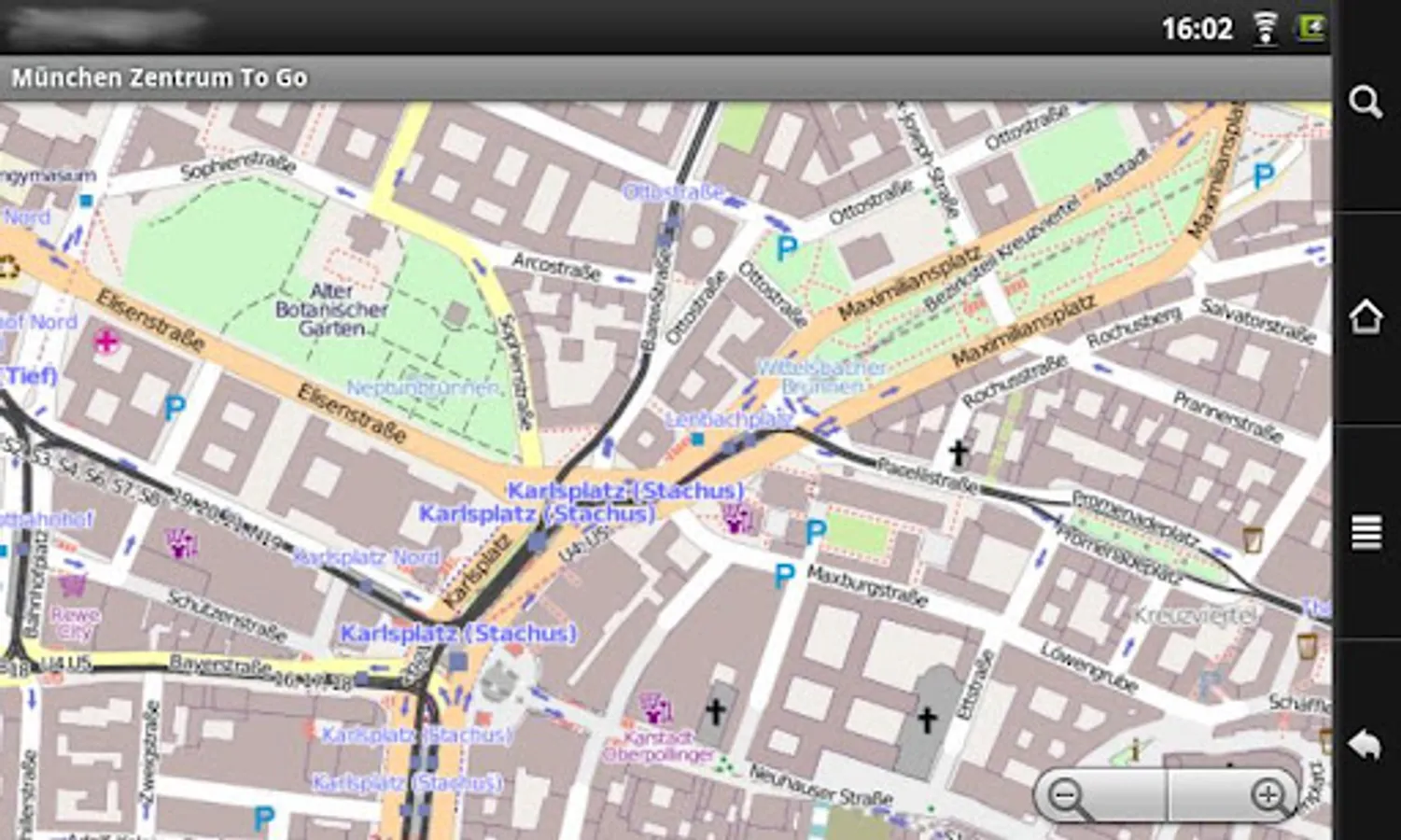Image resolution: width=1401 pixels, height=840 pixels.
Task: Tap the pink pharmacy cross icon
Action: [x=106, y=342]
